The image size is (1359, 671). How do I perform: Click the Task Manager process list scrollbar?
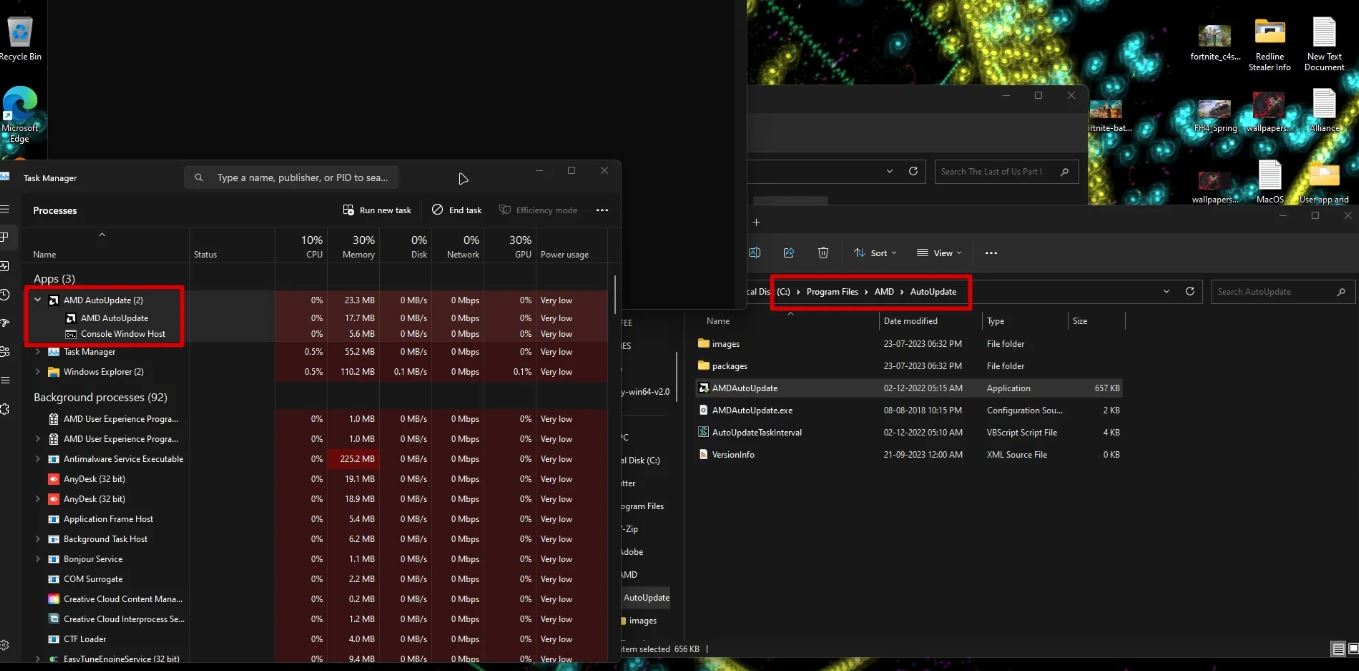tap(615, 295)
